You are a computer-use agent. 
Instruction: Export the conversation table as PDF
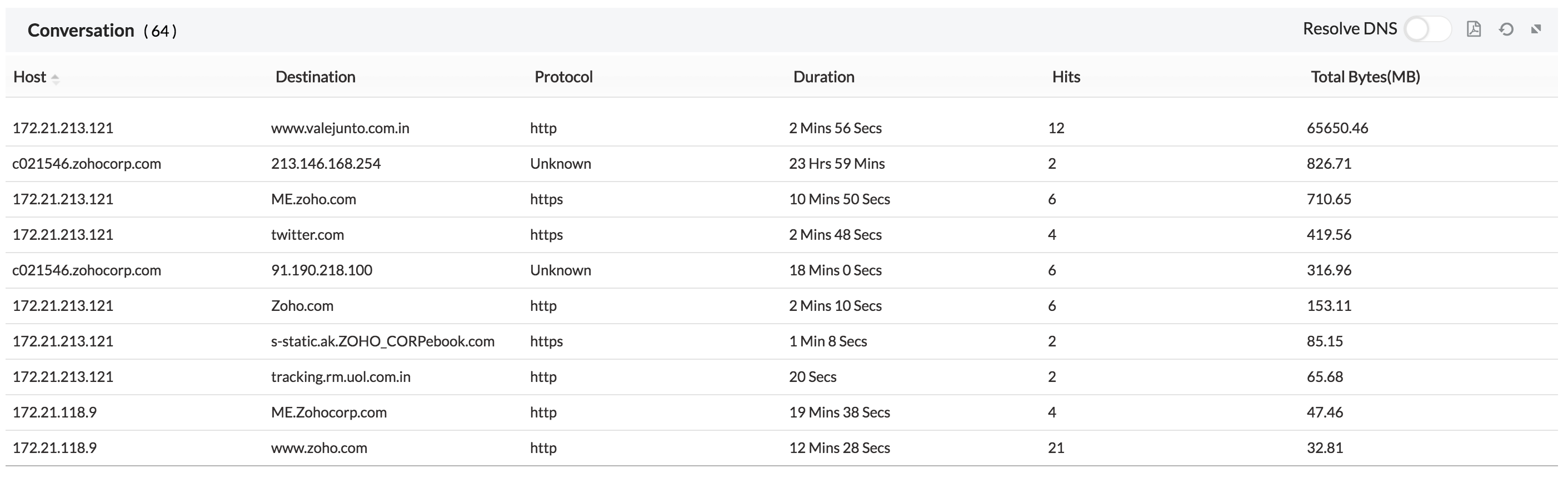point(1474,29)
